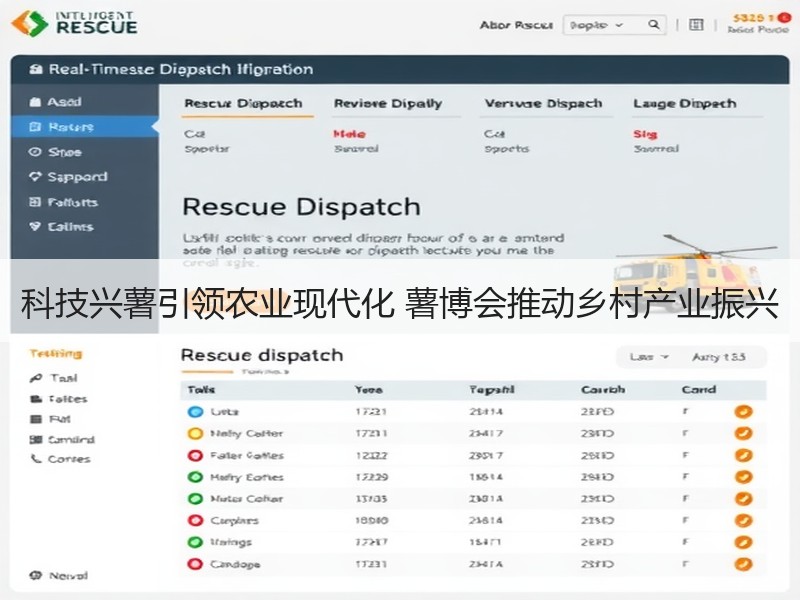Click the Candoge name cell
800x600 pixels.
pos(235,564)
